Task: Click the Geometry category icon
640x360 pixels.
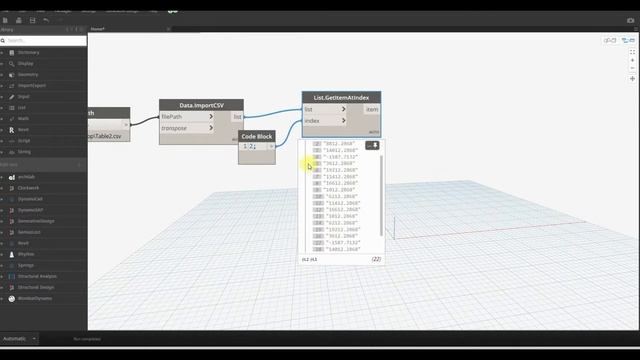Action: [12, 75]
